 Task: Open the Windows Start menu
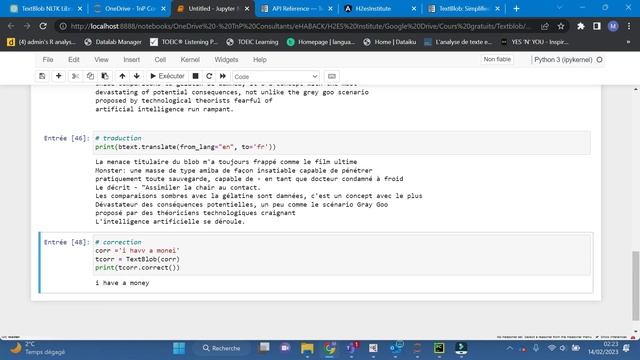[179, 348]
